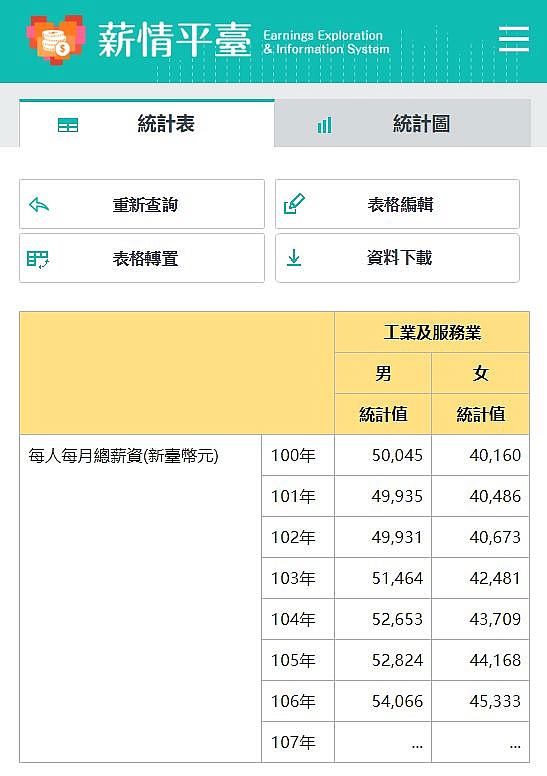Click the heart-shaped coin site logo
The width and height of the screenshot is (547, 776).
pos(56,40)
